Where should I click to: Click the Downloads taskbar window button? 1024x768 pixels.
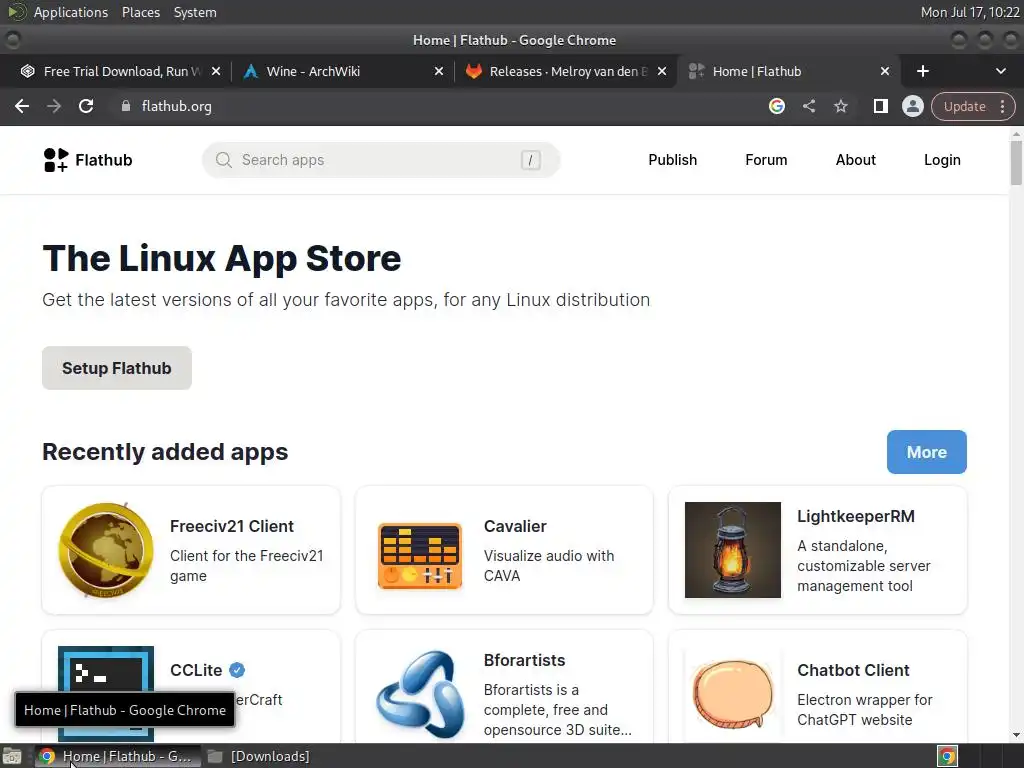click(x=259, y=756)
